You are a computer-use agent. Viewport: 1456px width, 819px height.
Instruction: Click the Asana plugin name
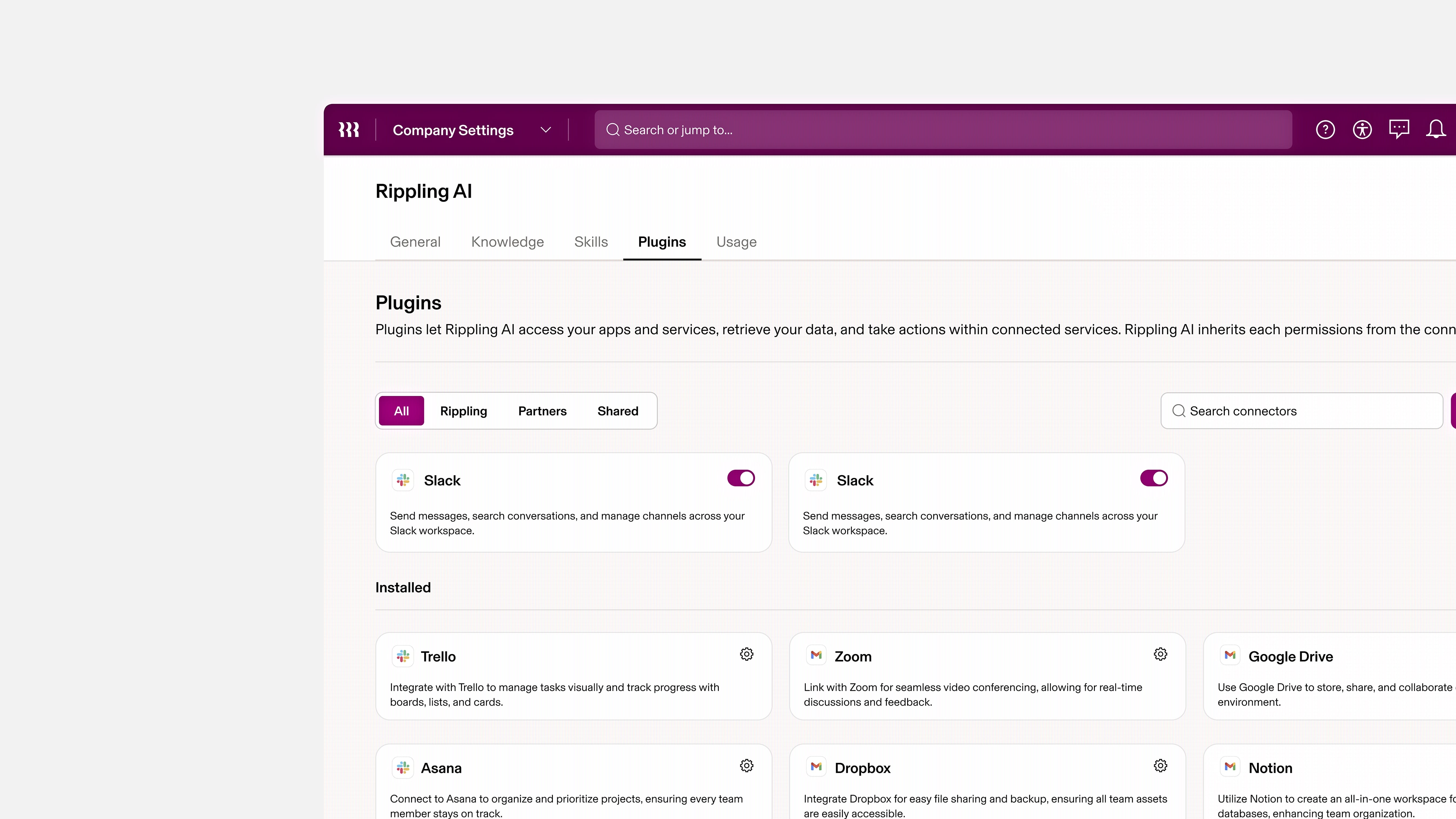tap(441, 768)
